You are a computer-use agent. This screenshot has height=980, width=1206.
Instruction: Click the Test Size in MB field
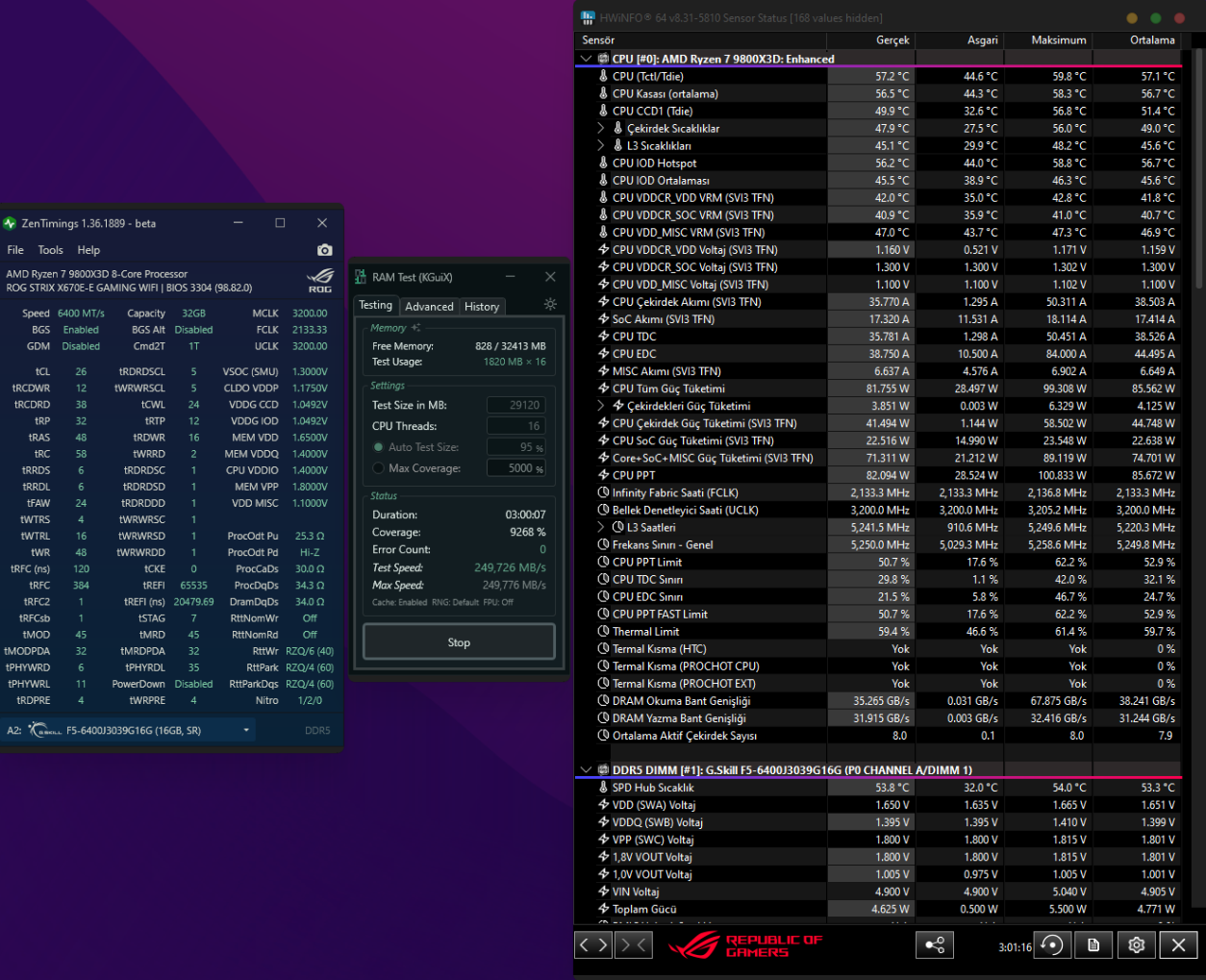(516, 405)
